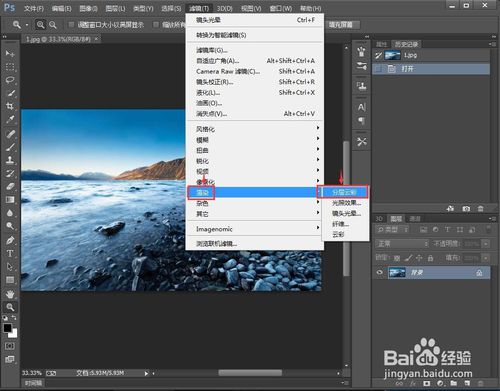The height and width of the screenshot is (391, 500).
Task: Select the Eraser tool
Action: [10, 186]
